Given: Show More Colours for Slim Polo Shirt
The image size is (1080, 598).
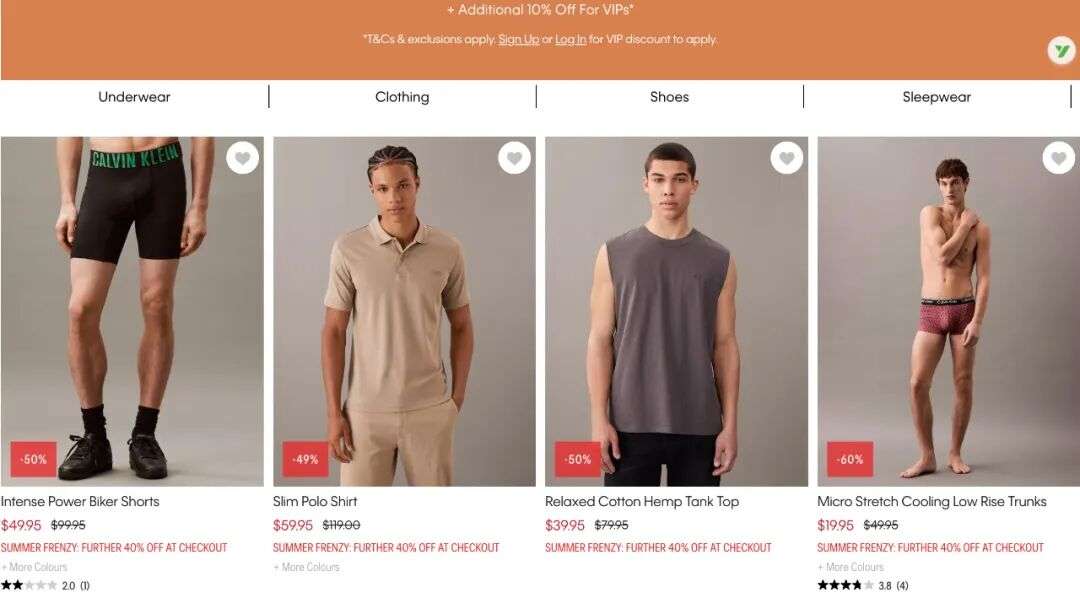Looking at the screenshot, I should click(307, 567).
